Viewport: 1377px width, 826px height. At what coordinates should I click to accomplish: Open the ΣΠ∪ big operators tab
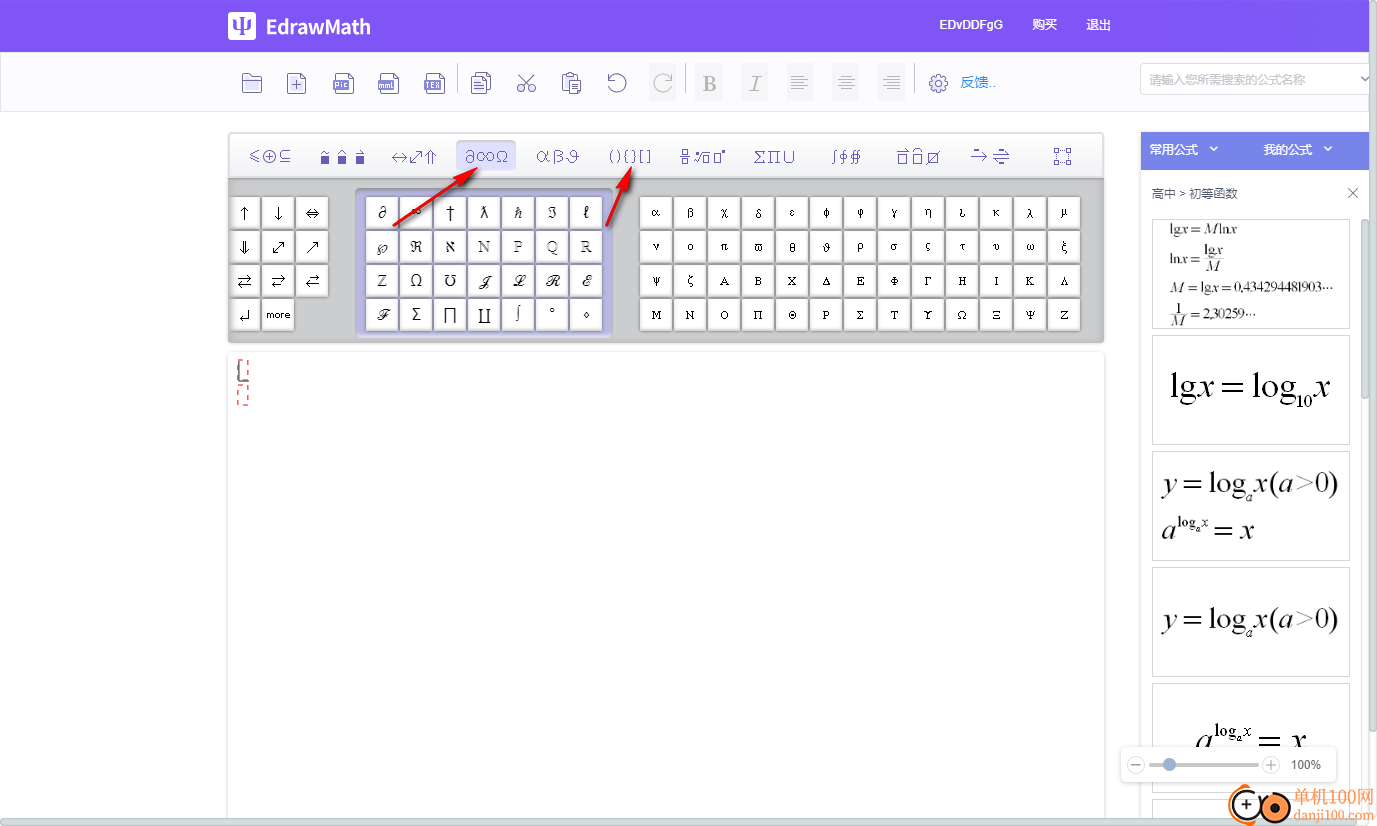[774, 156]
